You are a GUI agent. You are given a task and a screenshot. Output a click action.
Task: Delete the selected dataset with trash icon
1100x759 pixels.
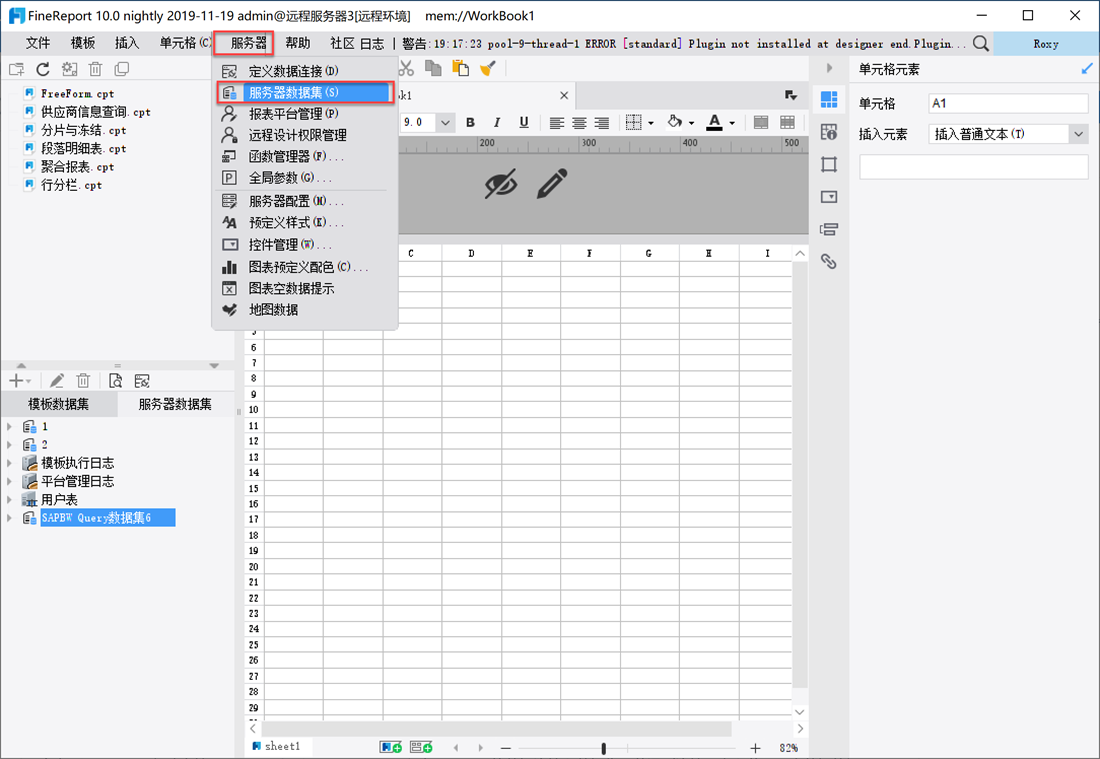click(83, 381)
